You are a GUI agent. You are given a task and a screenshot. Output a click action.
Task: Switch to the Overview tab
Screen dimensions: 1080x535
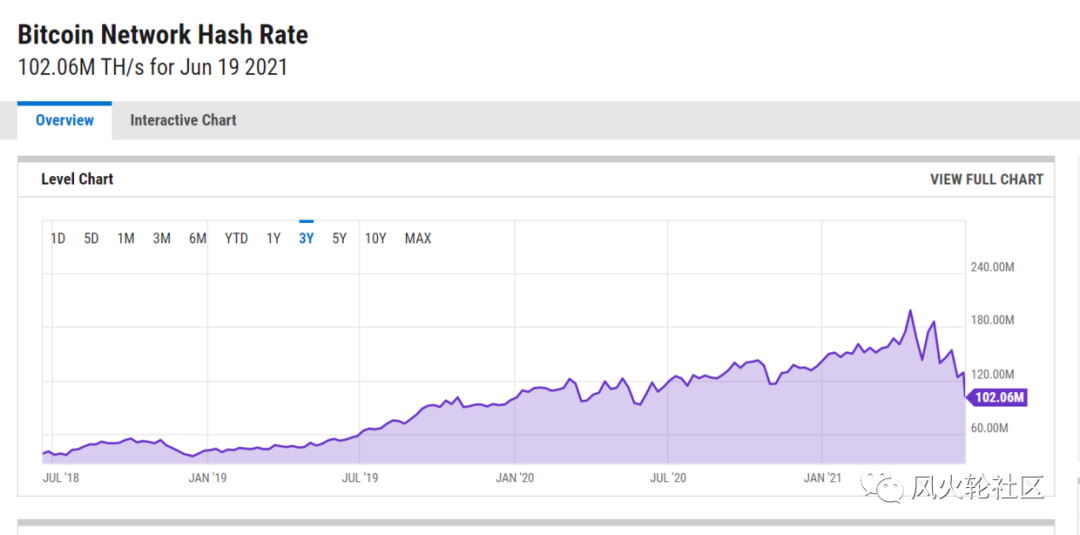65,120
